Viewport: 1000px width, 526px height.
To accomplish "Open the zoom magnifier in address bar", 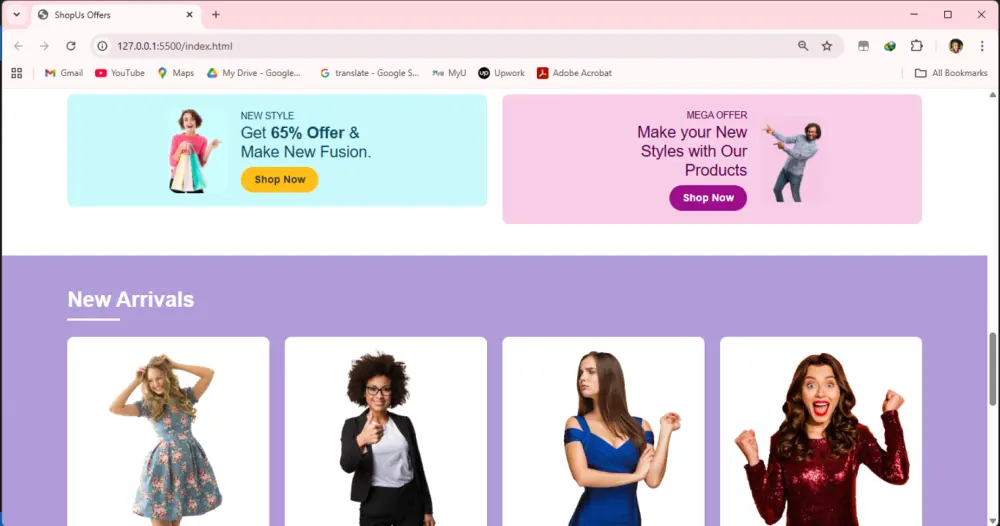I will [x=803, y=46].
